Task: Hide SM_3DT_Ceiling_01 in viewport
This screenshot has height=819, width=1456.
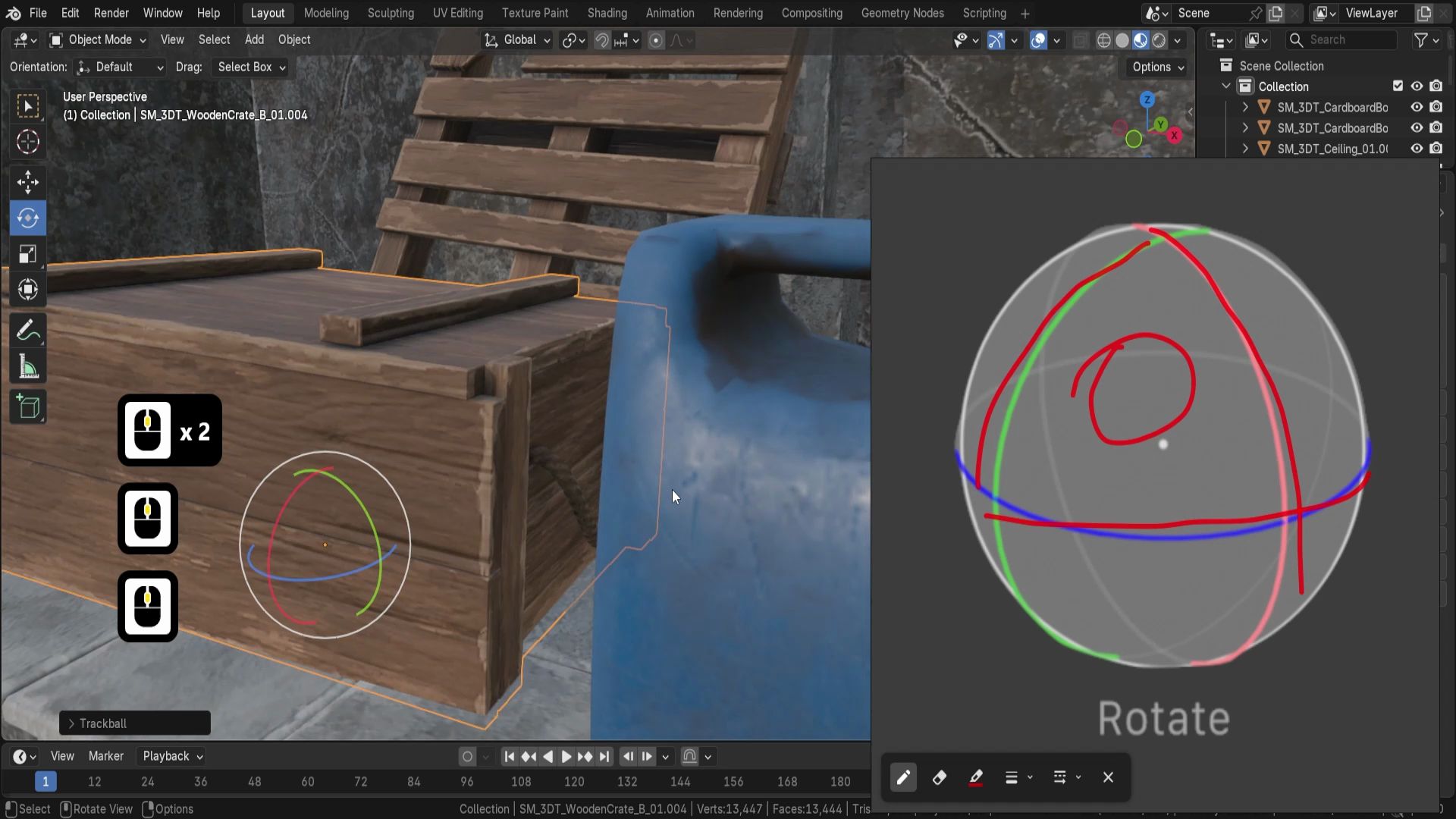Action: (1416, 149)
